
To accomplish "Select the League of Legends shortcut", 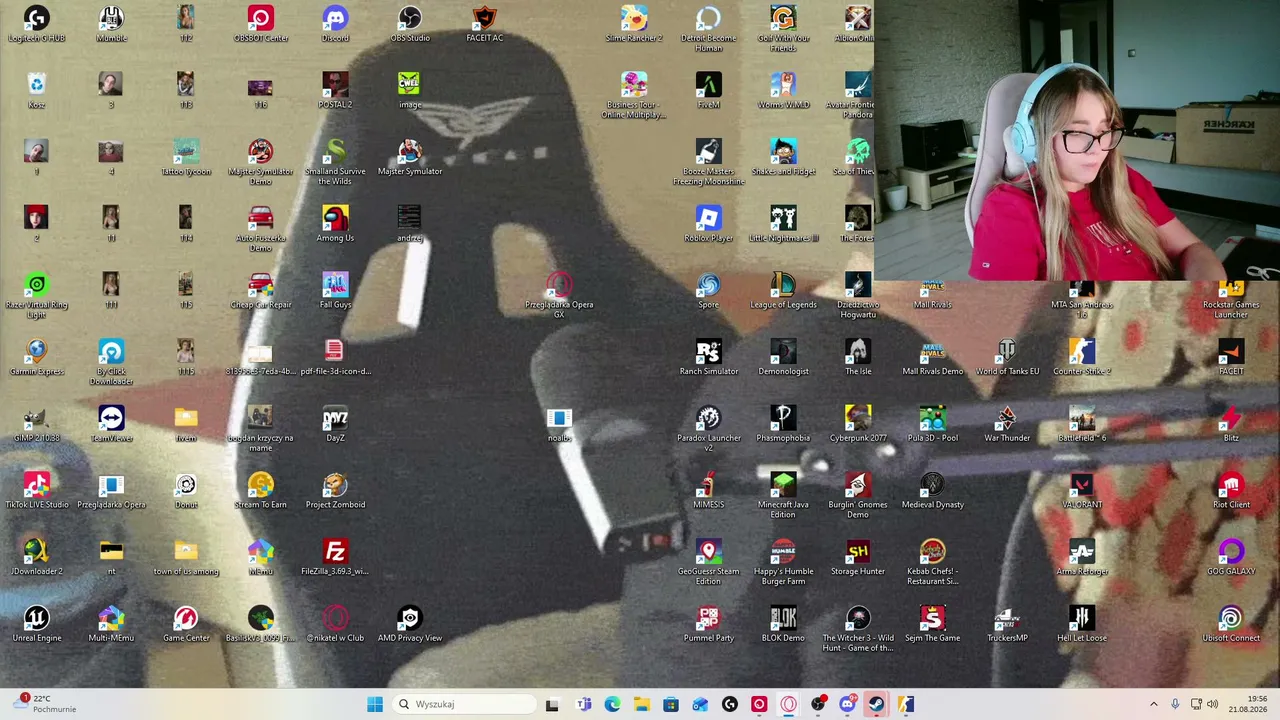I will point(783,291).
